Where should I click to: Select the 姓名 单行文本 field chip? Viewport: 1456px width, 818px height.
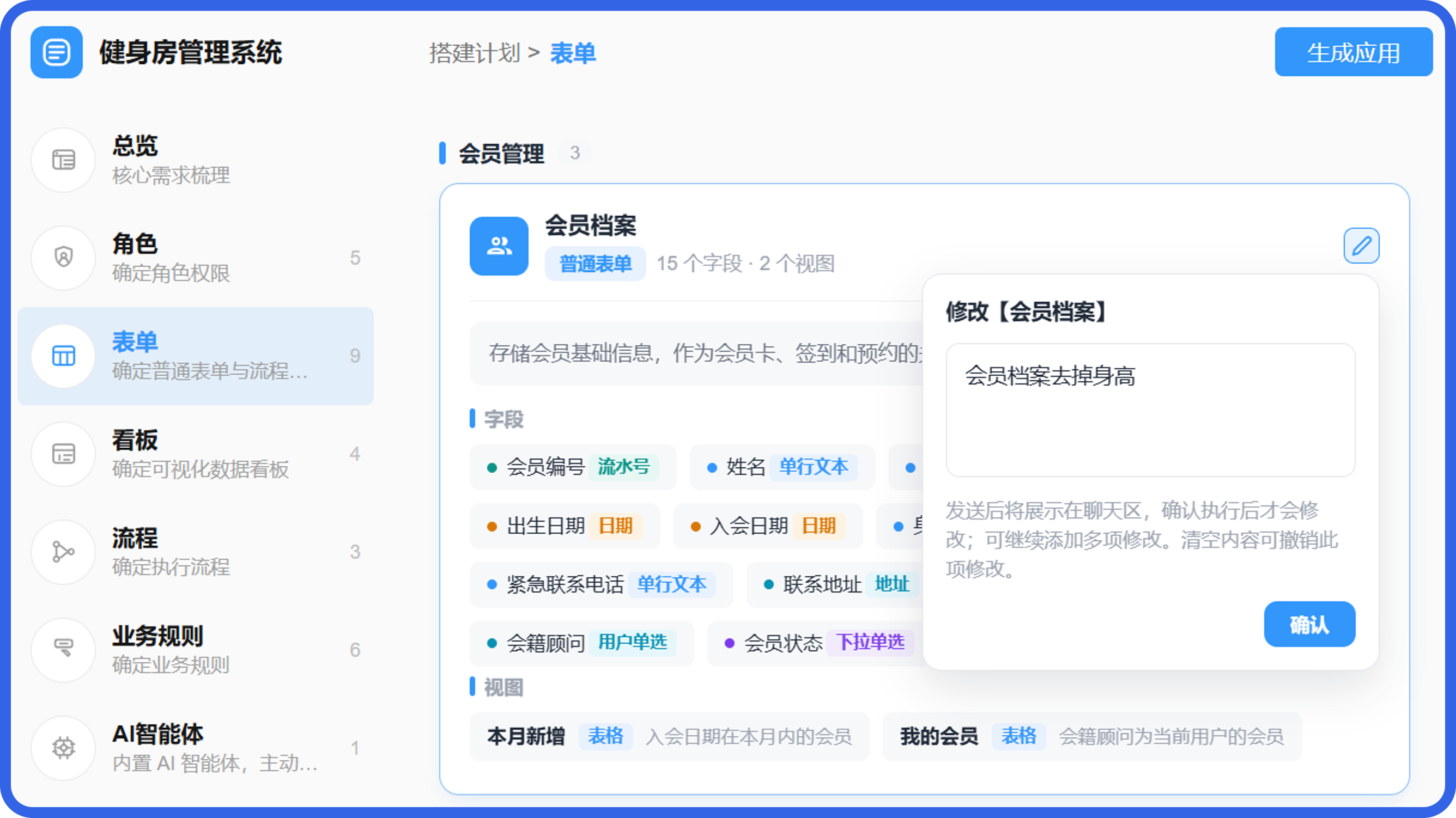782,467
